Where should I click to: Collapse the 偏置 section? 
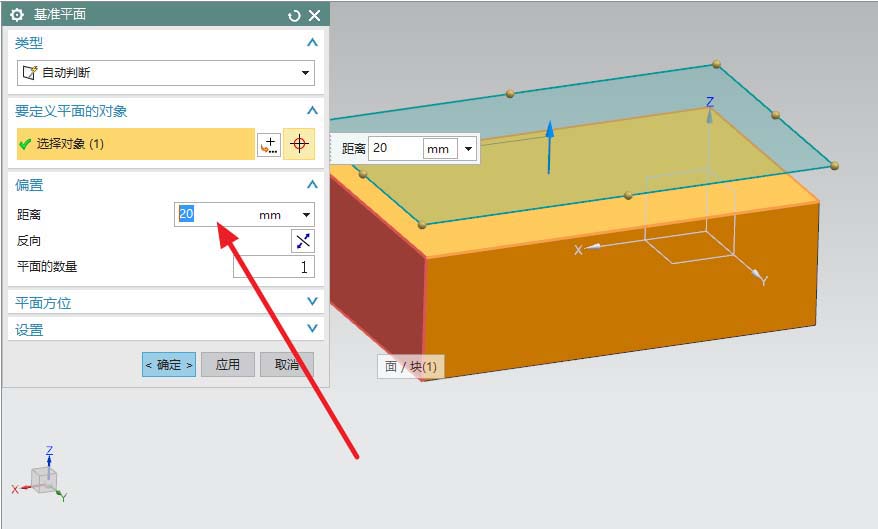point(312,184)
